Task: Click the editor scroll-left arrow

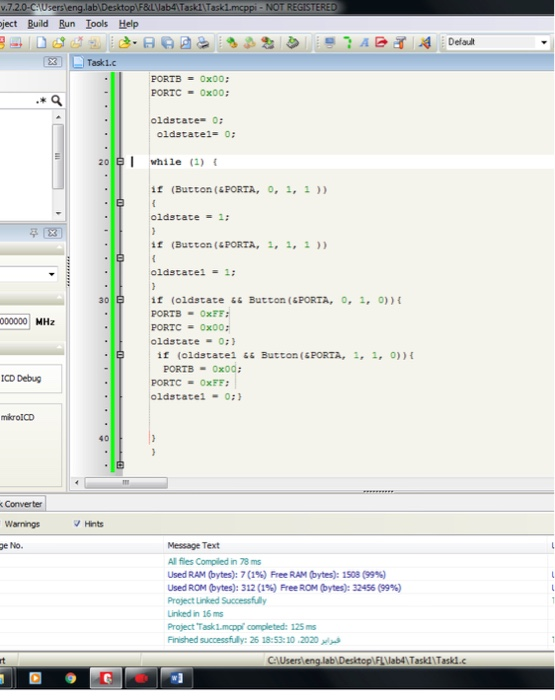Action: 77,483
